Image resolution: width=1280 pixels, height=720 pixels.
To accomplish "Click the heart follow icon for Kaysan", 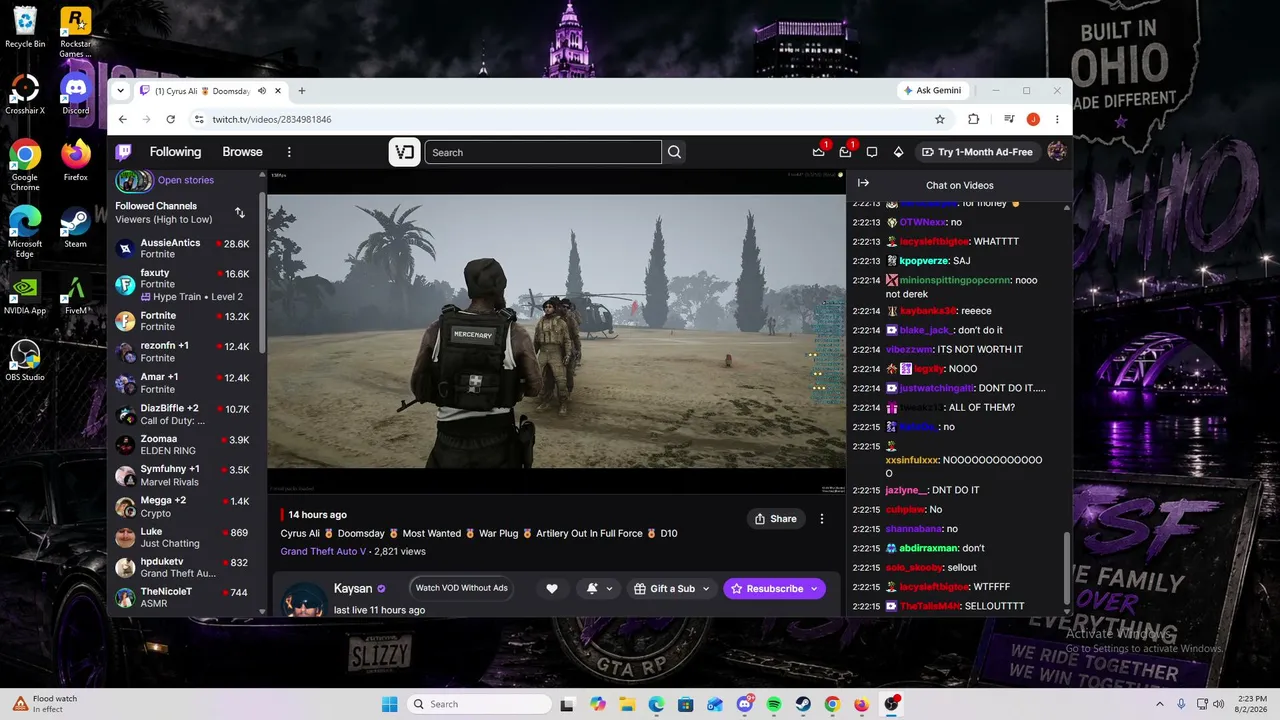I will [551, 589].
